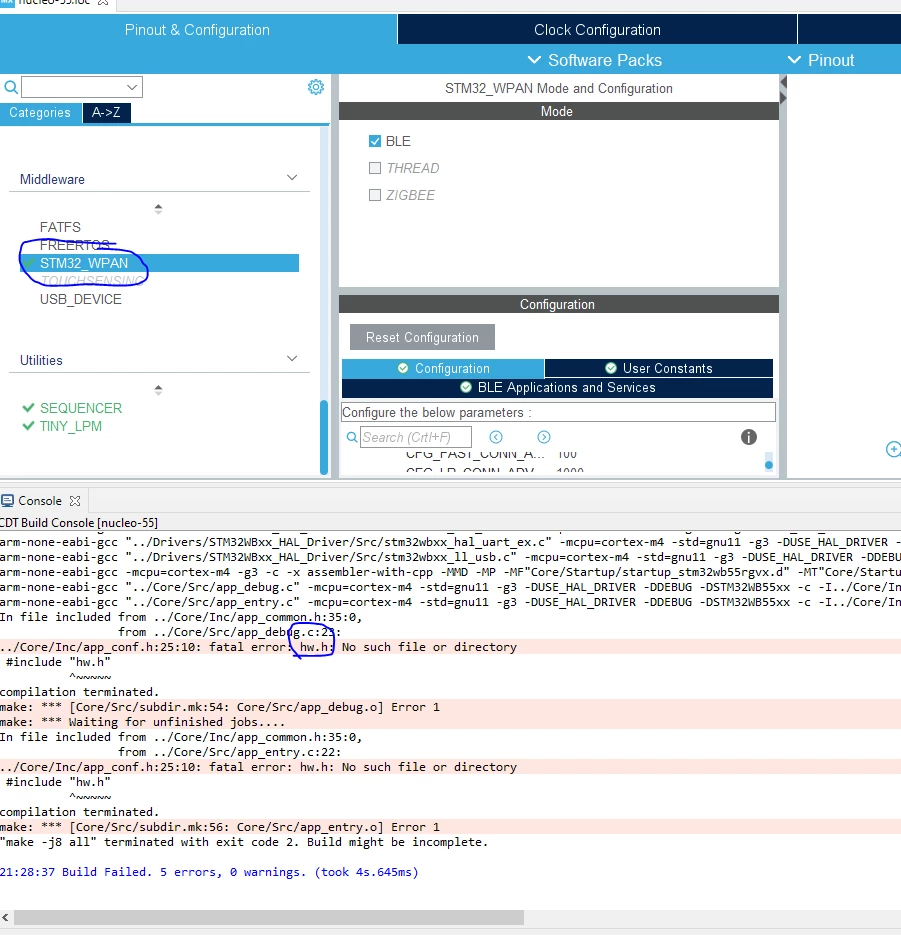The image size is (901, 935).
Task: Open the category settings gear icon
Action: 315,87
